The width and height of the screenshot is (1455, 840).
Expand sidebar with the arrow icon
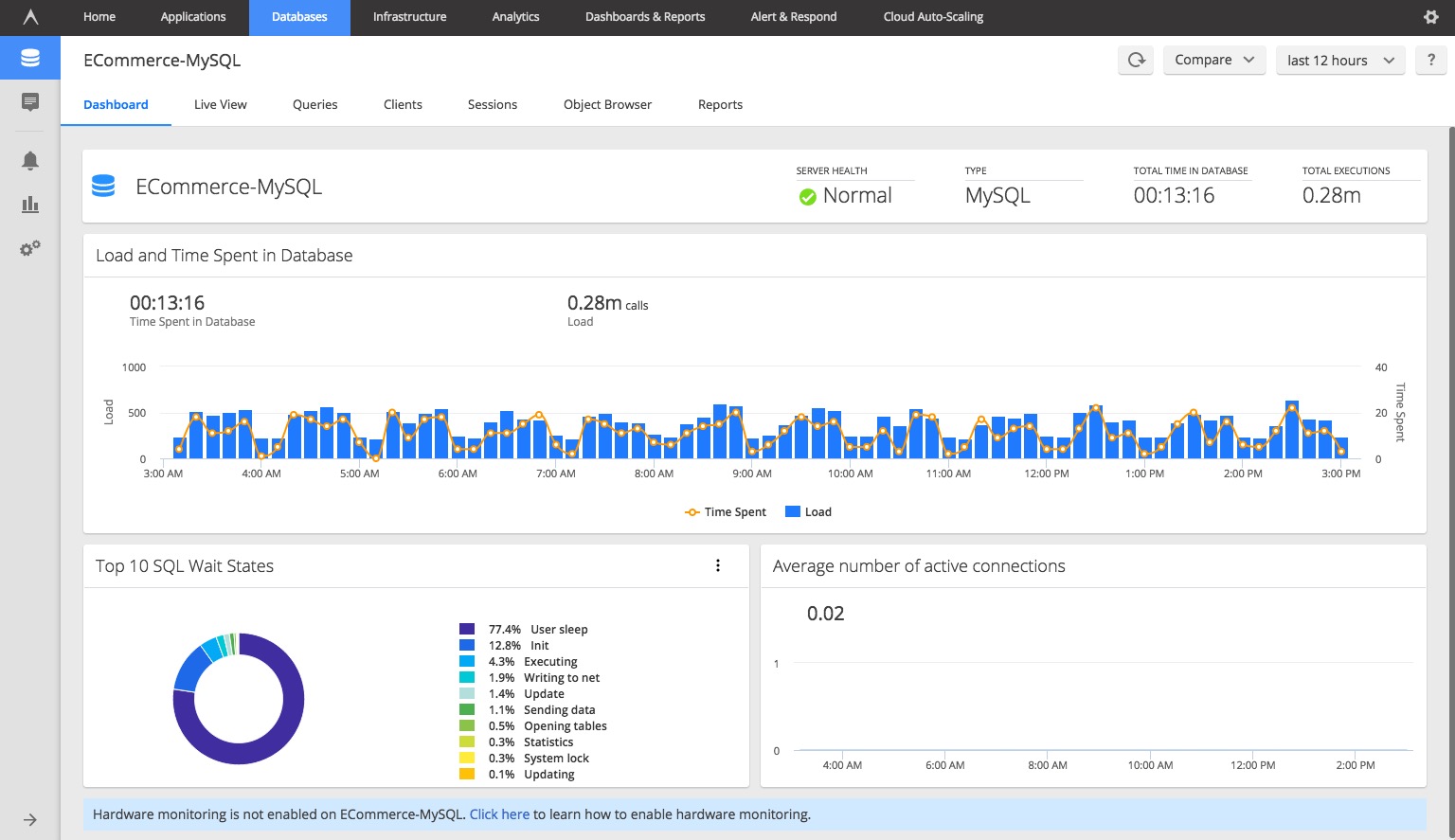click(30, 820)
